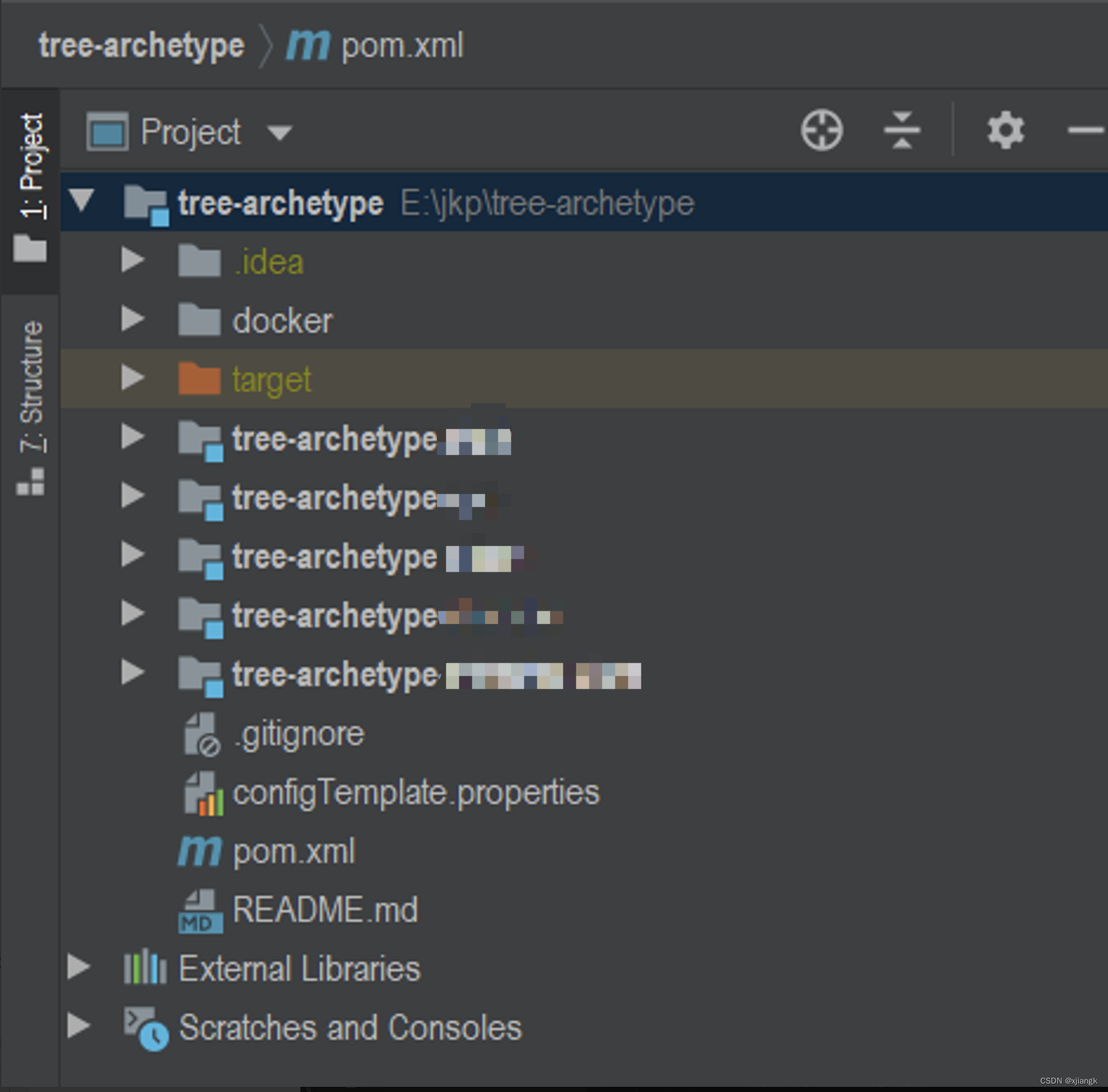Click the Scratches and Consoles clock icon
The image size is (1108, 1092).
point(146,1028)
